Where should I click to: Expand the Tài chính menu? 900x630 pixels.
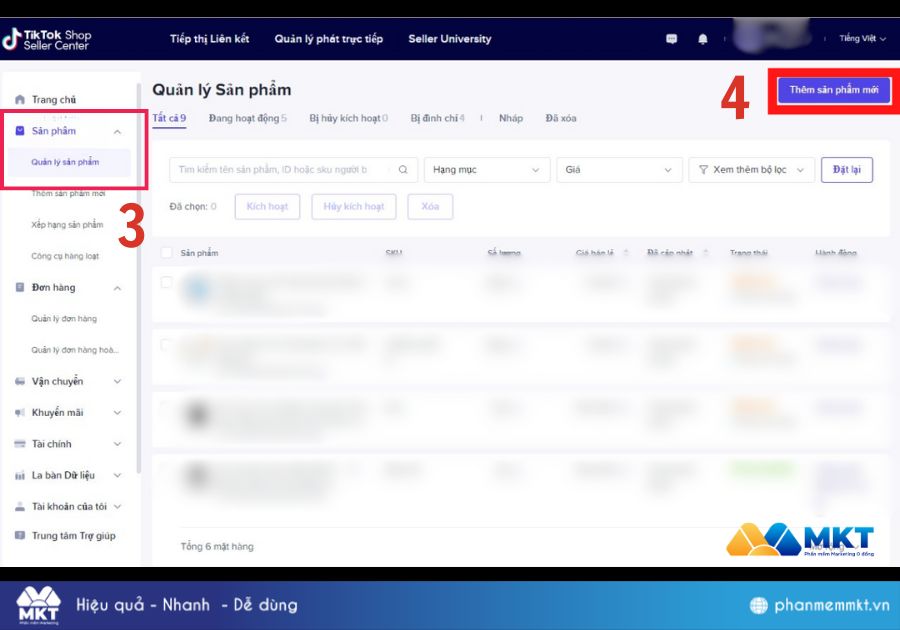[117, 444]
